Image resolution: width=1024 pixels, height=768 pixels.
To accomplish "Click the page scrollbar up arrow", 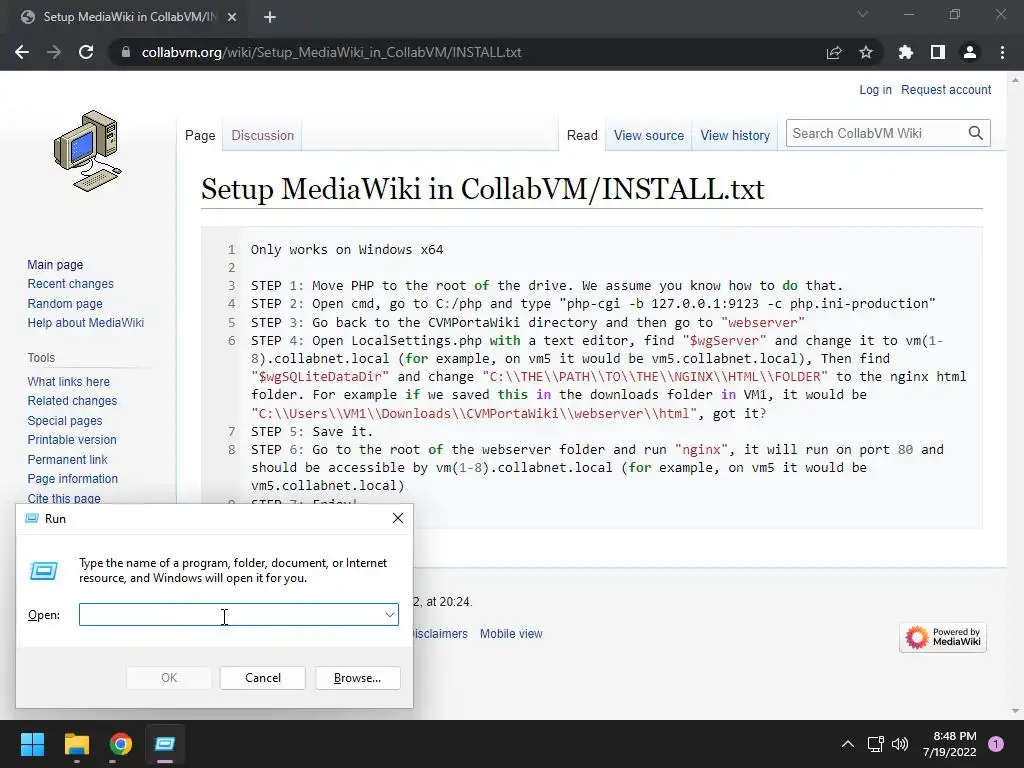I will tap(1015, 80).
